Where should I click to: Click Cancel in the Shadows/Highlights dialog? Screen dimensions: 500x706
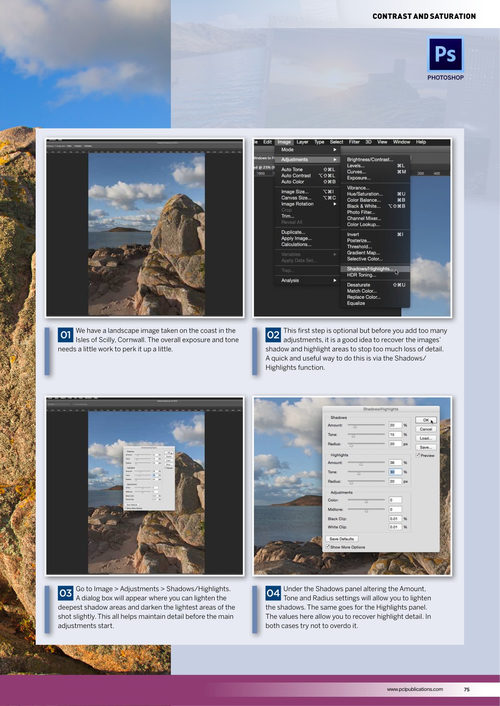(426, 429)
